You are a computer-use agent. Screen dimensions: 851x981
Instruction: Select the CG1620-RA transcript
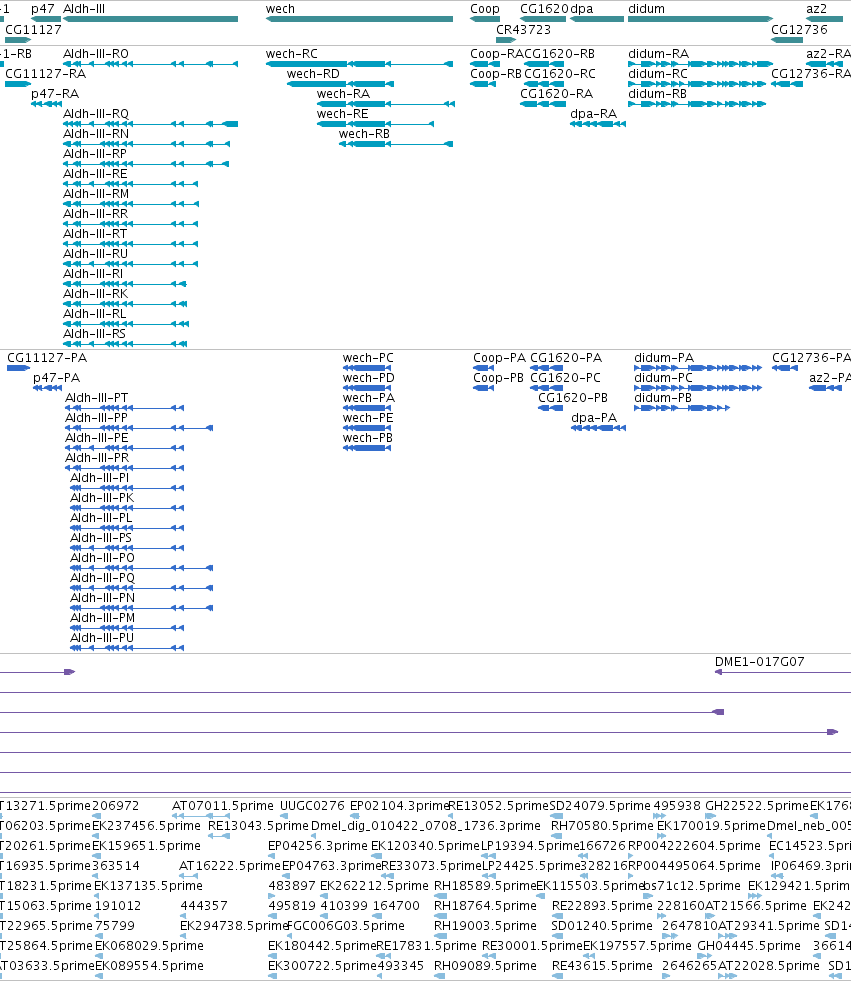click(543, 104)
